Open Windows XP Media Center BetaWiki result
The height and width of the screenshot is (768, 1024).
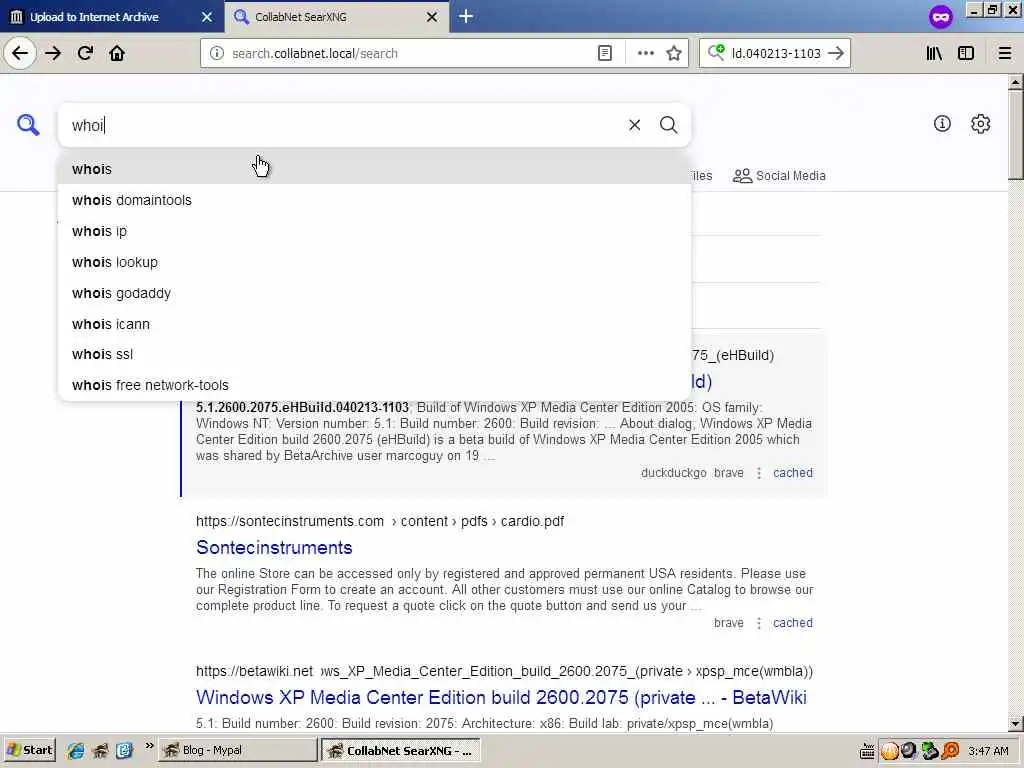click(501, 697)
